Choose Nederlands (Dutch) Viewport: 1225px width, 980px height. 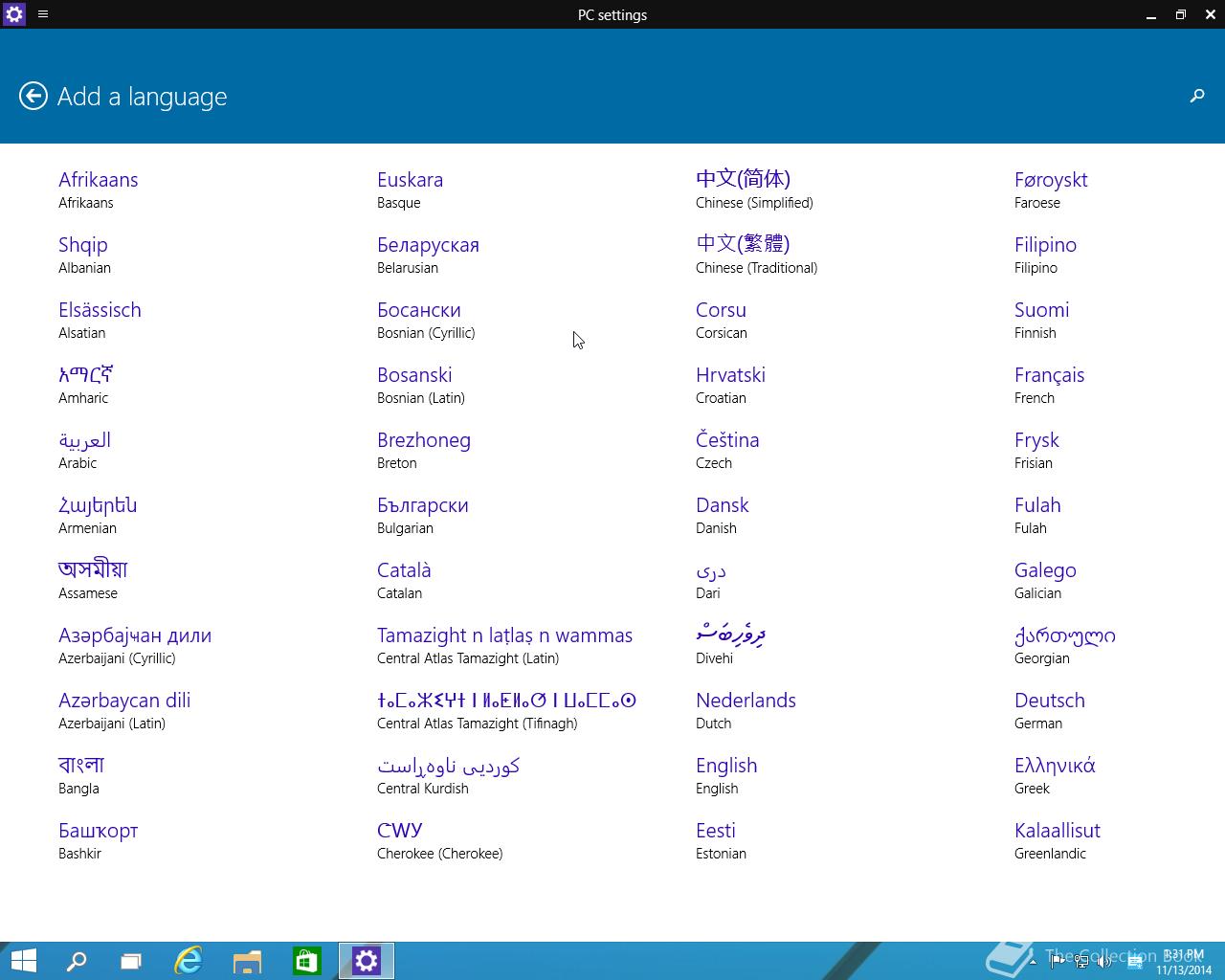(746, 710)
